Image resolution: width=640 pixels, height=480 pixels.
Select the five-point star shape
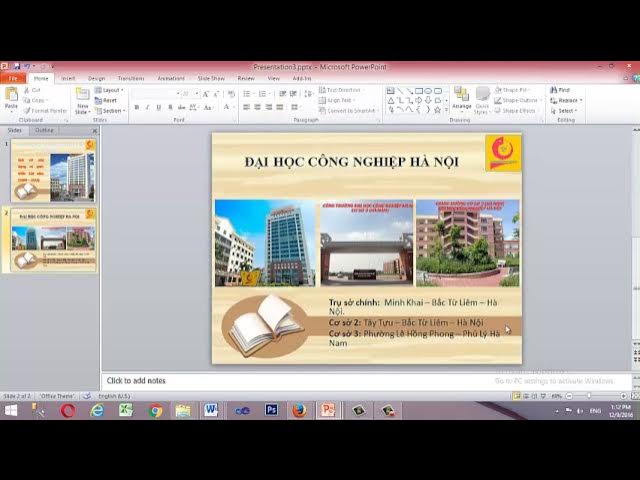click(x=438, y=110)
